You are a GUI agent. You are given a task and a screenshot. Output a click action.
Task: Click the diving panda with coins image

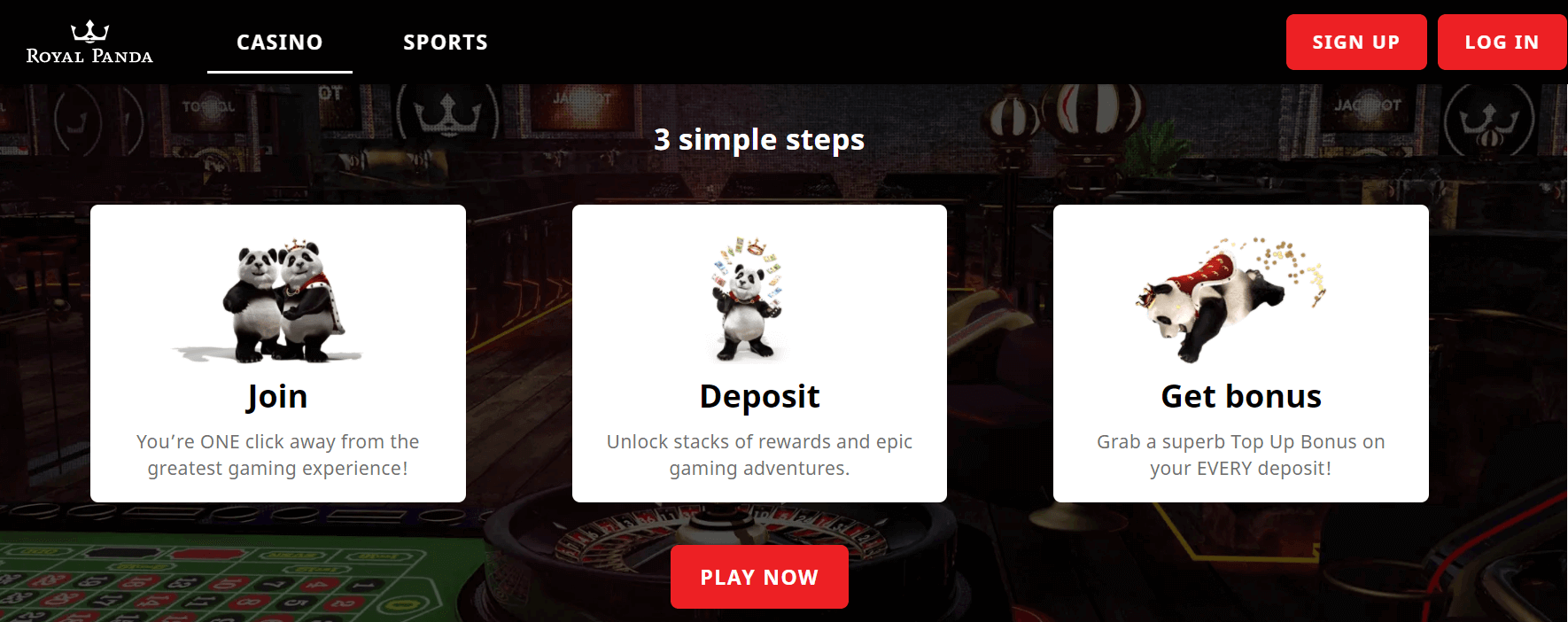[x=1230, y=299]
